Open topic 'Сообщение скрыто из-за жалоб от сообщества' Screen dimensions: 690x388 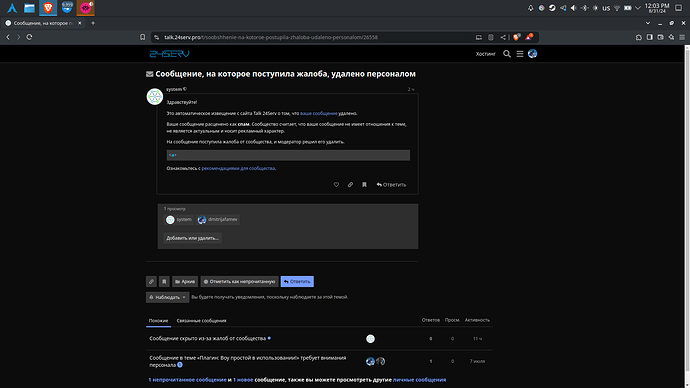[207, 338]
